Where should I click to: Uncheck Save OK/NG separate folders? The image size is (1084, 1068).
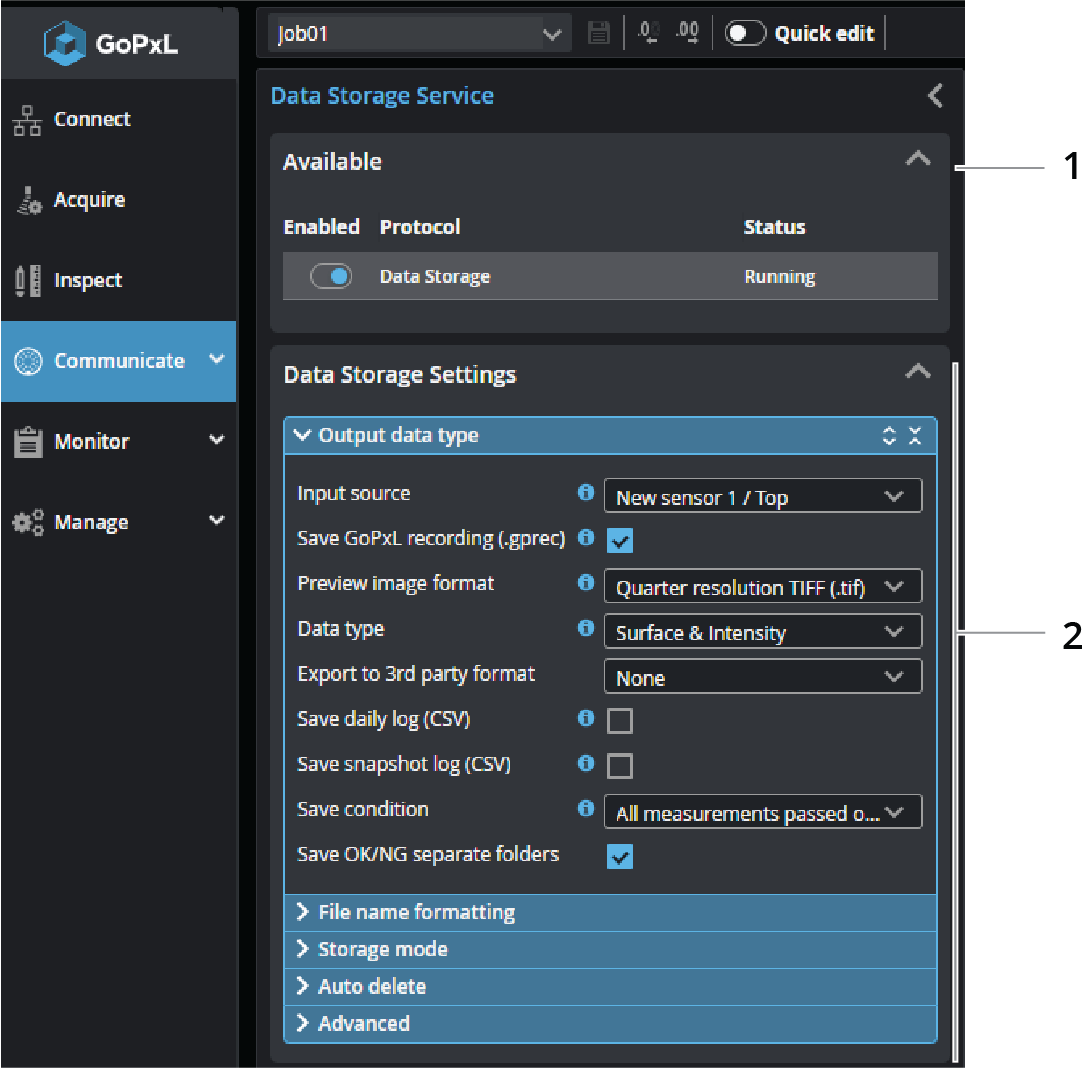620,857
